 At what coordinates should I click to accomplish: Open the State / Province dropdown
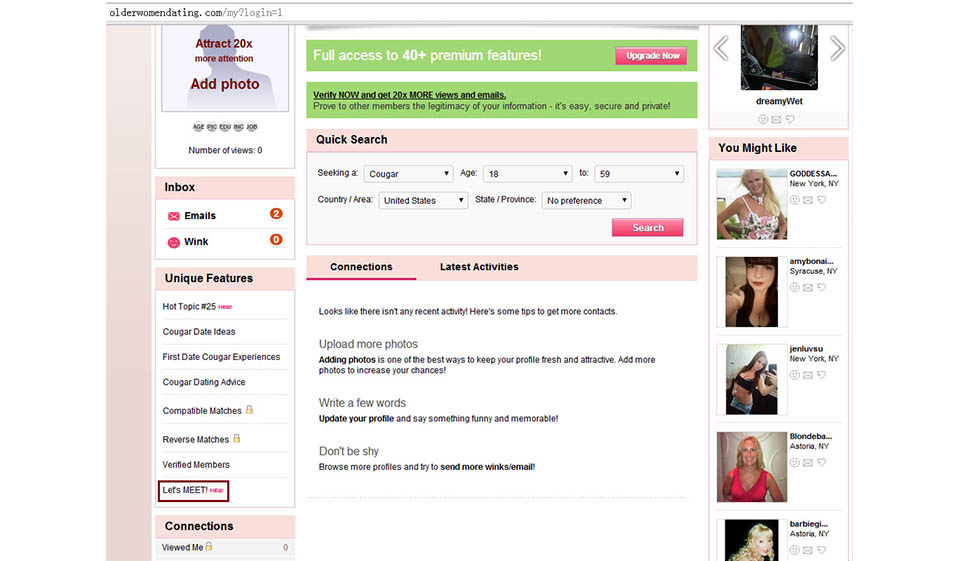[x=586, y=200]
